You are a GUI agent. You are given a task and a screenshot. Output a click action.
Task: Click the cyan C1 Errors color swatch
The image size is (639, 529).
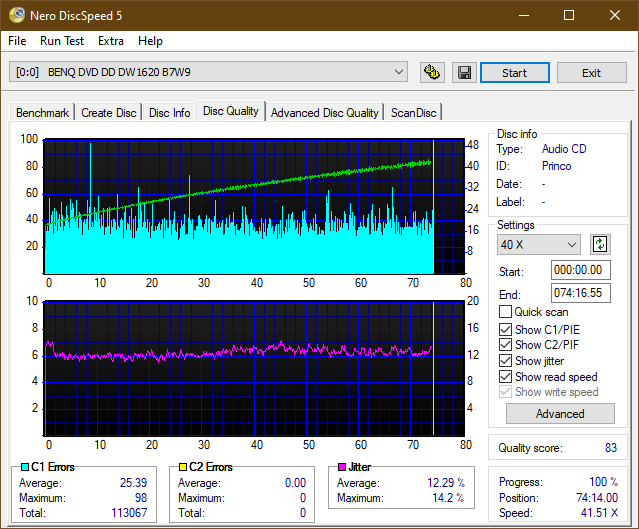(25, 467)
